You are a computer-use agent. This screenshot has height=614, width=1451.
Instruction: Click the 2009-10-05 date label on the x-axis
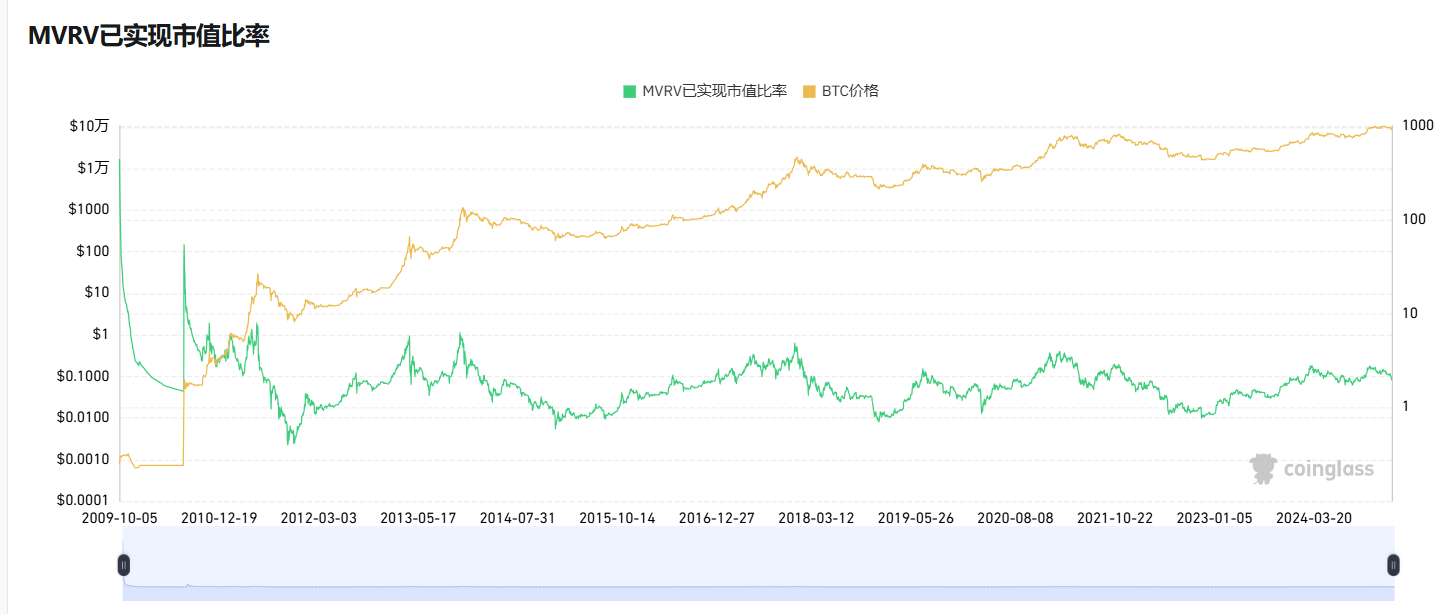(120, 518)
